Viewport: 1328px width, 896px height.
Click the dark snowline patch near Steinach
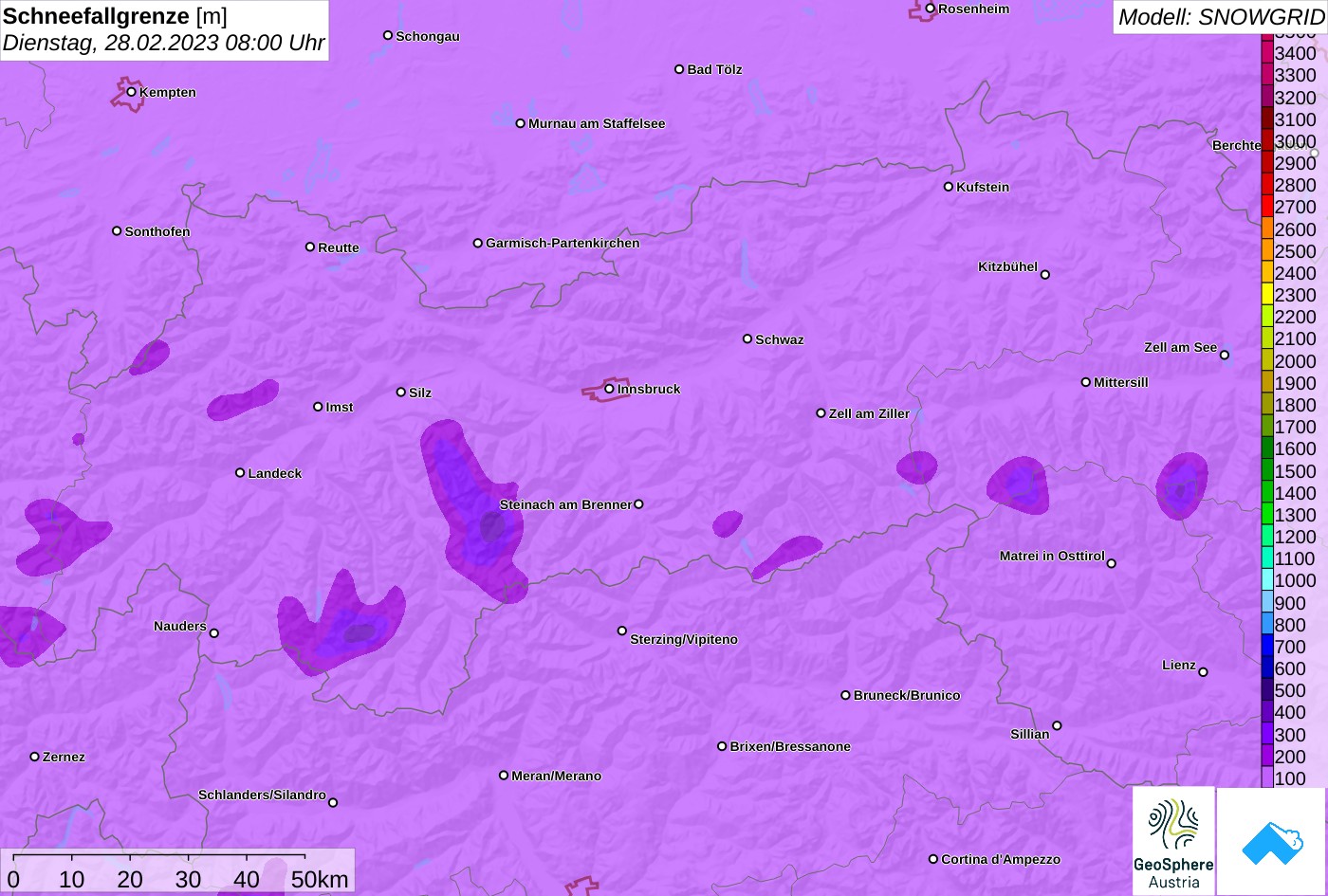[476, 512]
